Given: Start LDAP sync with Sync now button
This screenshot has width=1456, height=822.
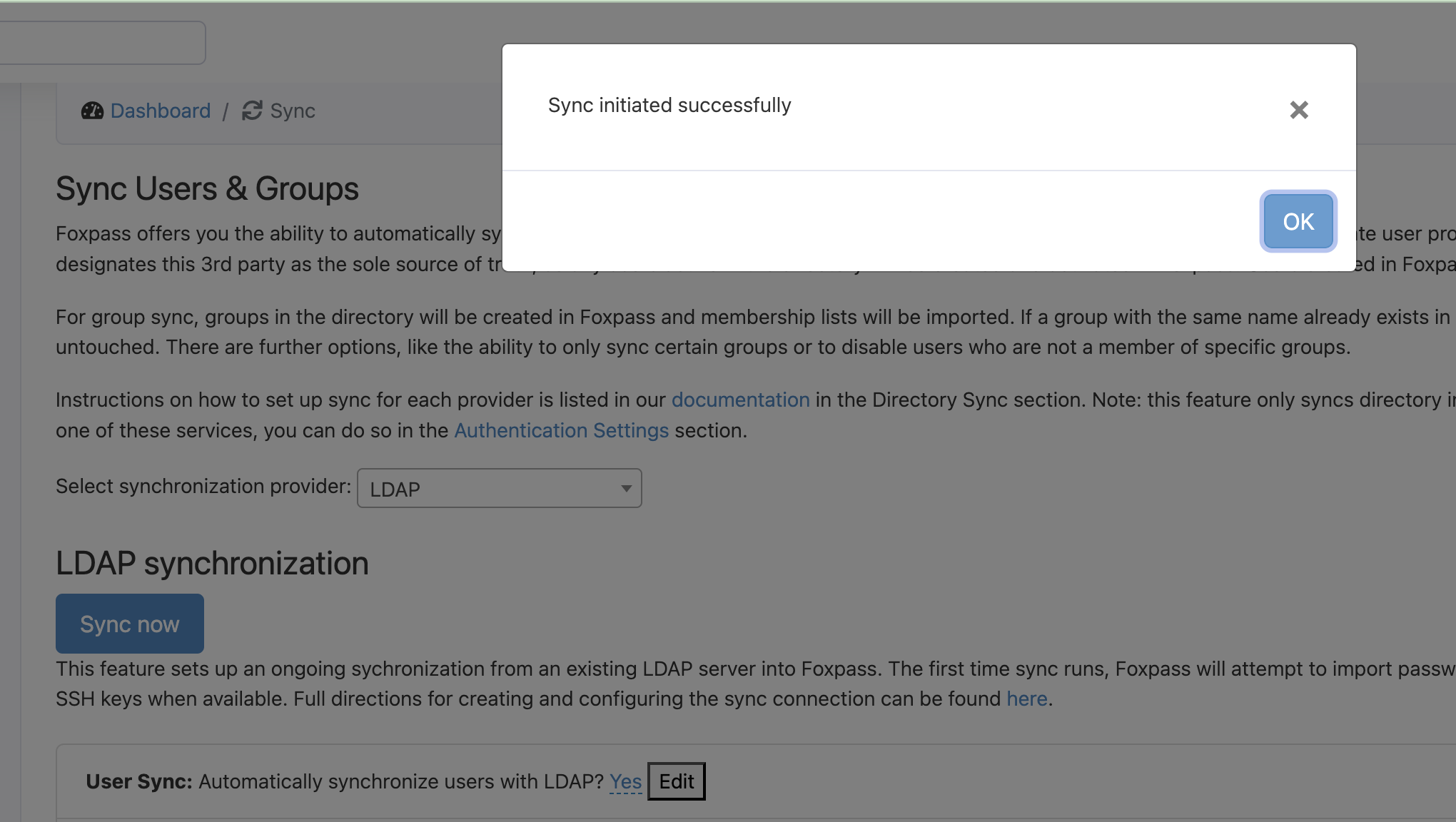Looking at the screenshot, I should pos(130,624).
